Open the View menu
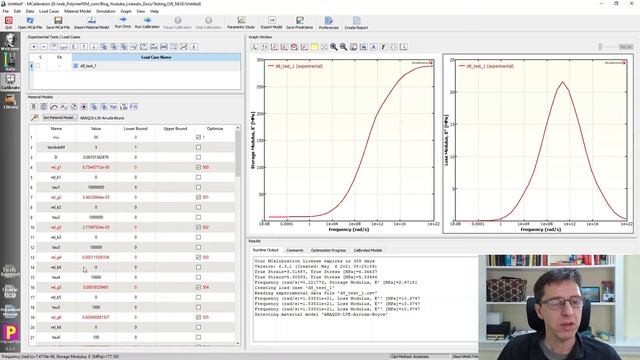This screenshot has width=640, height=360. point(140,11)
